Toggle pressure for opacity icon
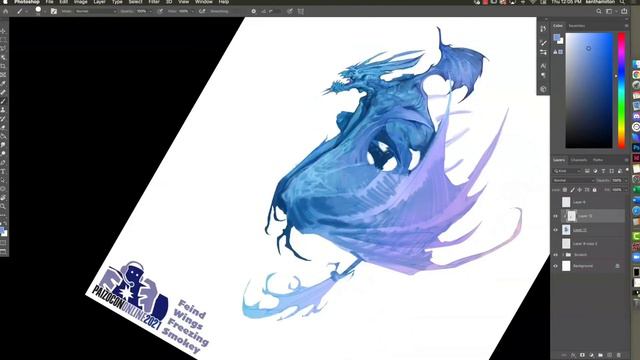 (x=160, y=11)
